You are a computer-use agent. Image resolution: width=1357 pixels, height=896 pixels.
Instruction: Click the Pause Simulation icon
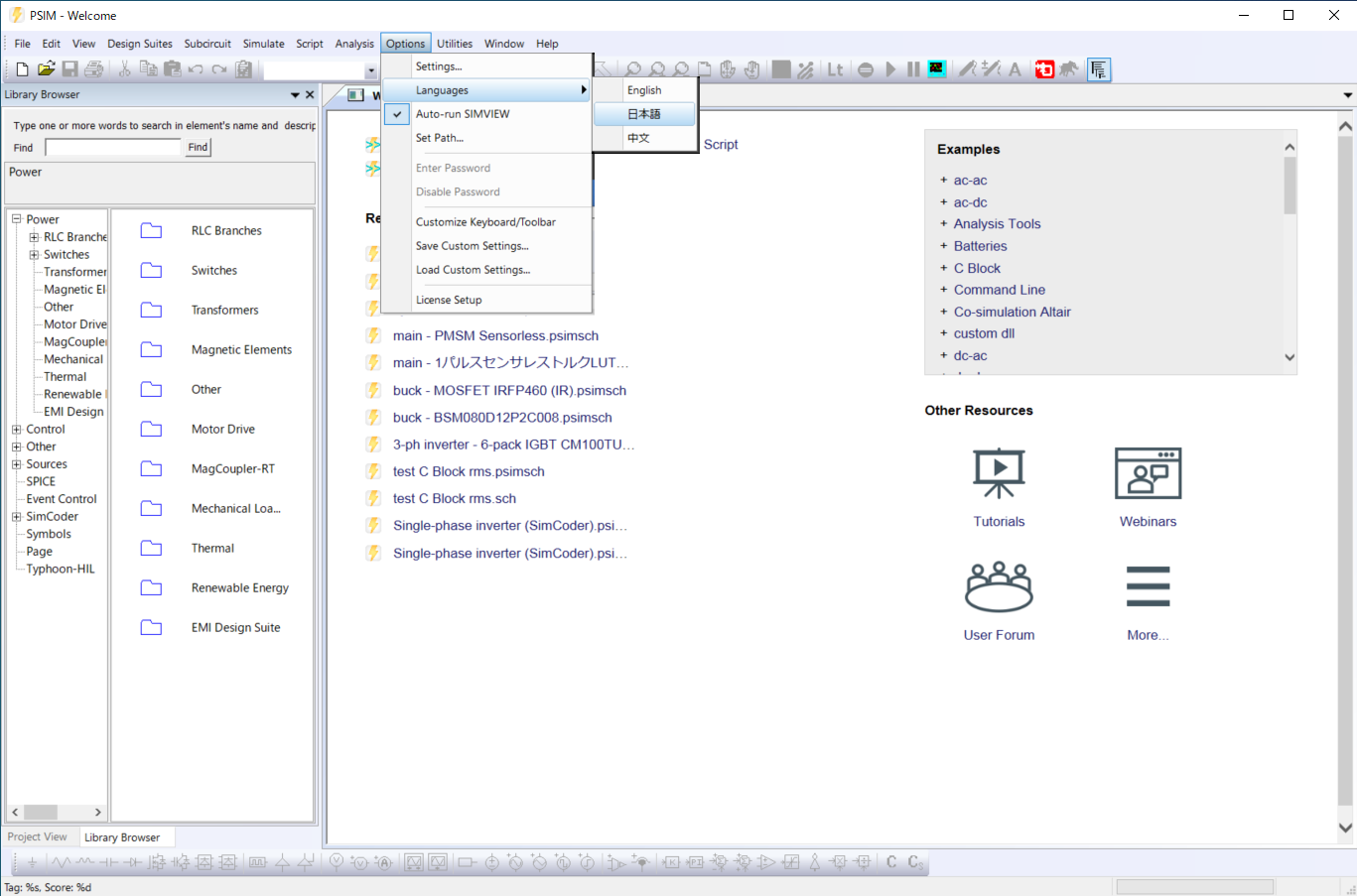tap(913, 69)
